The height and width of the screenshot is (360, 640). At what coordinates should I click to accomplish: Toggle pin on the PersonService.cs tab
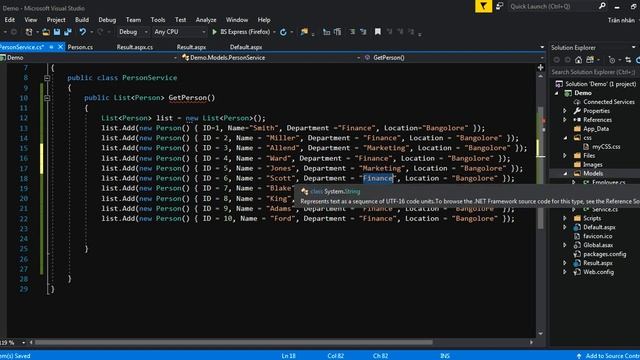[51, 47]
